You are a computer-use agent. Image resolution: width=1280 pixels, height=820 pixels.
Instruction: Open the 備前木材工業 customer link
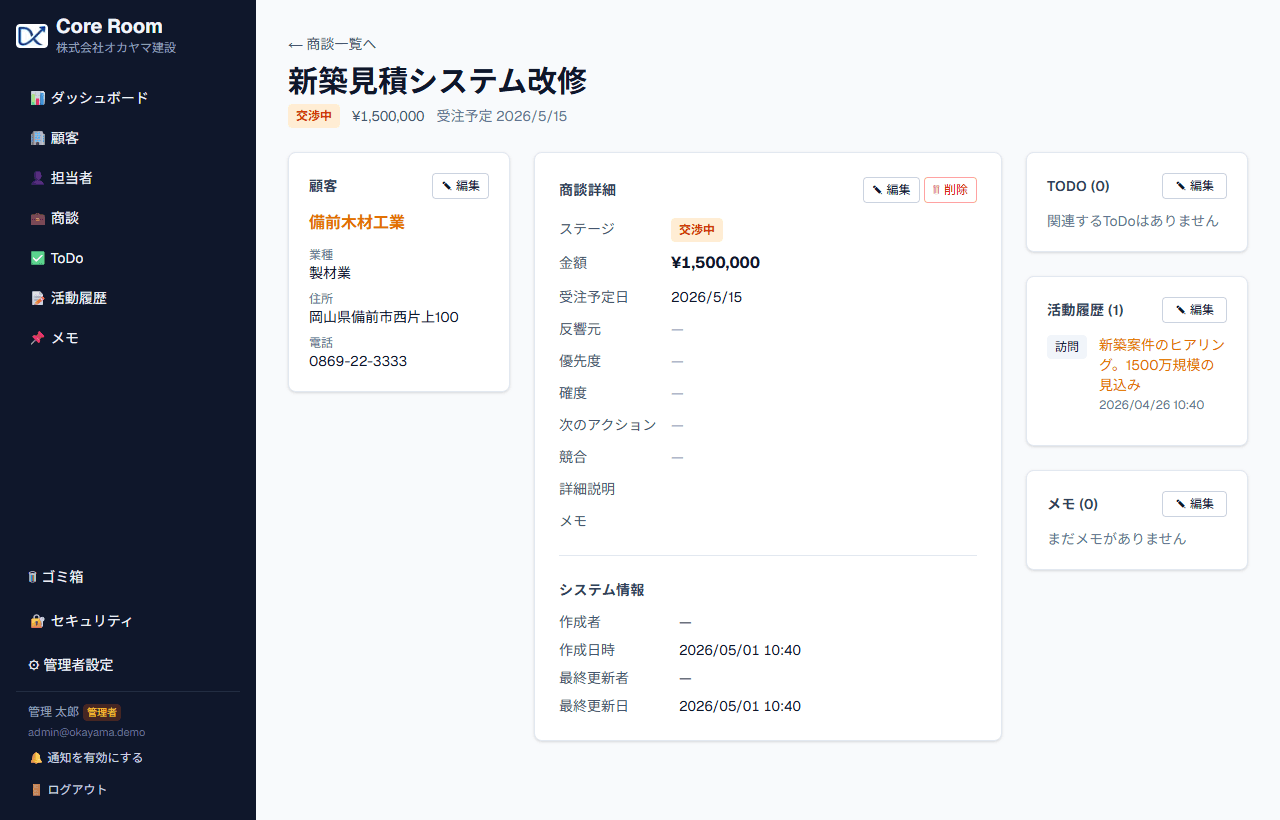point(357,222)
